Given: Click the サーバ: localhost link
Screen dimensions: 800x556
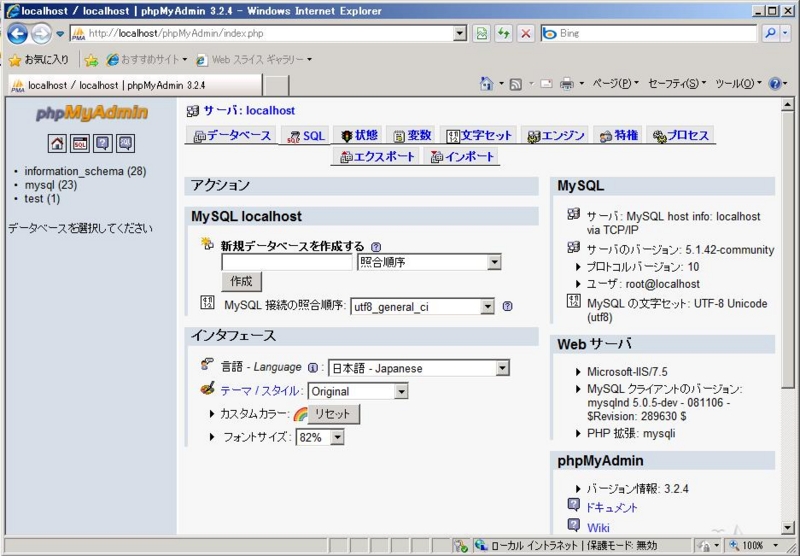Looking at the screenshot, I should pos(249,111).
